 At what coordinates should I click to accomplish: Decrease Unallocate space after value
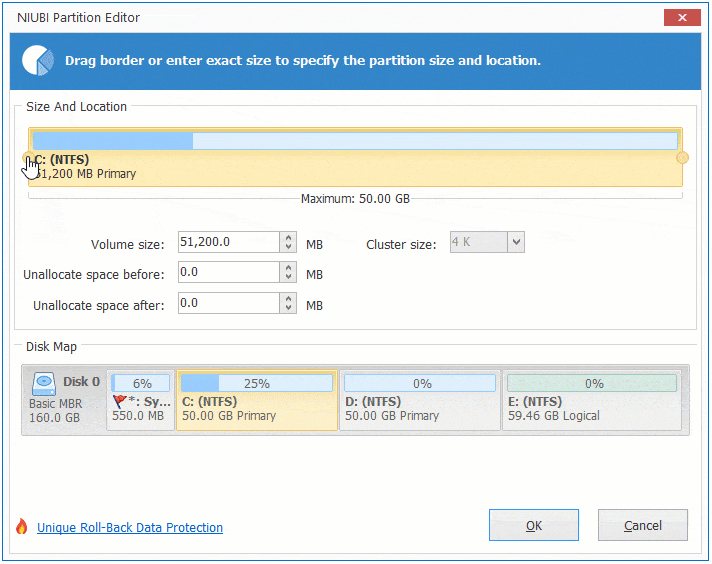[x=289, y=308]
